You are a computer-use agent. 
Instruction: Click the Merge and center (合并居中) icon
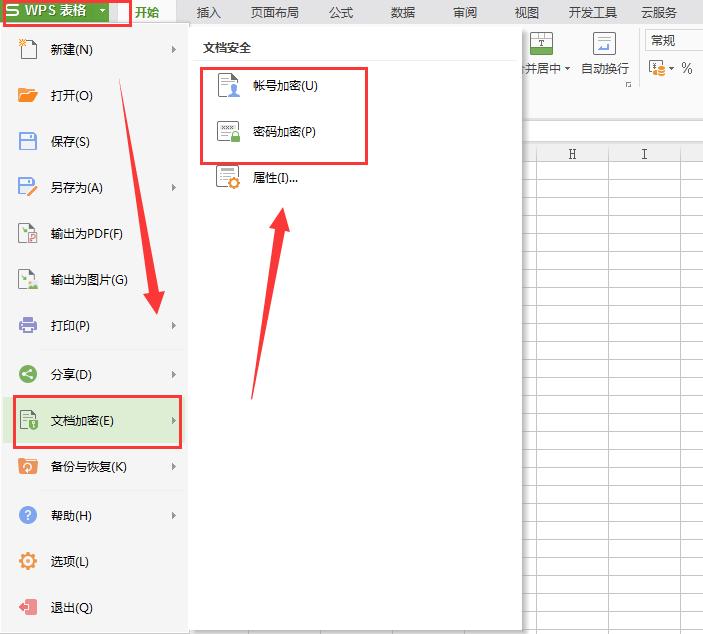[x=542, y=43]
